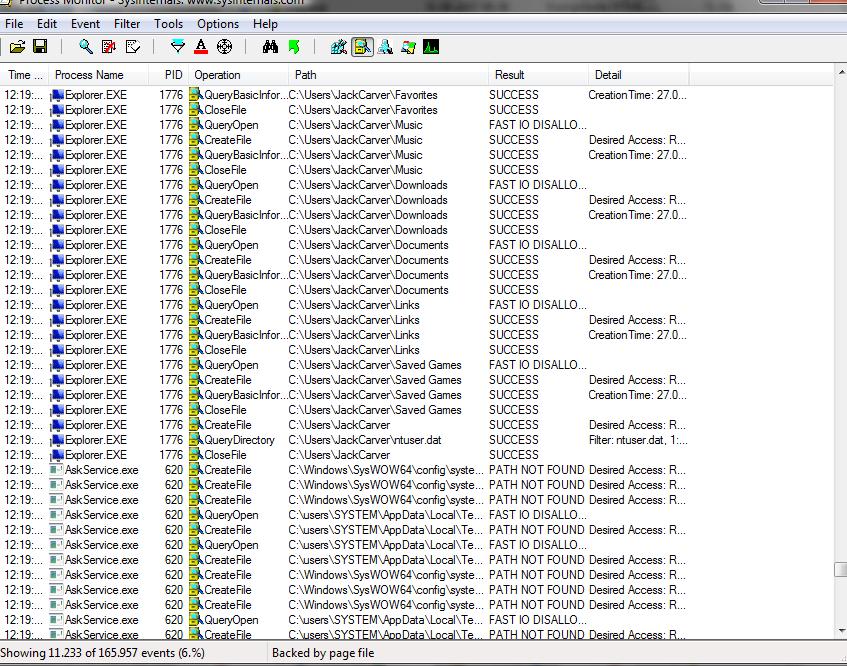
Task: Open Find with the binoculars icon
Action: click(x=270, y=47)
